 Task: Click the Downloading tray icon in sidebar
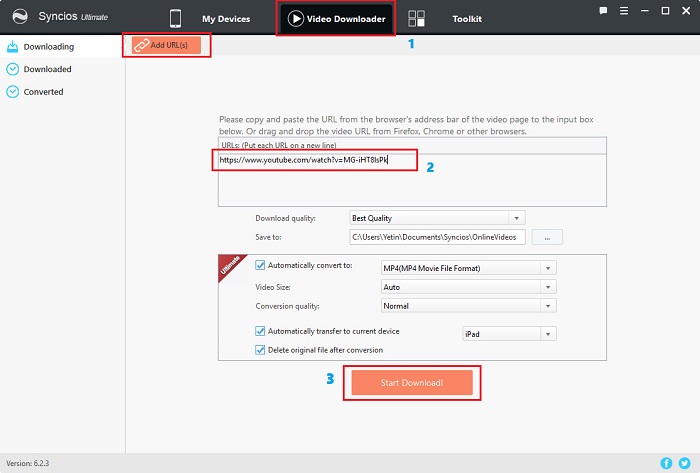[12, 46]
